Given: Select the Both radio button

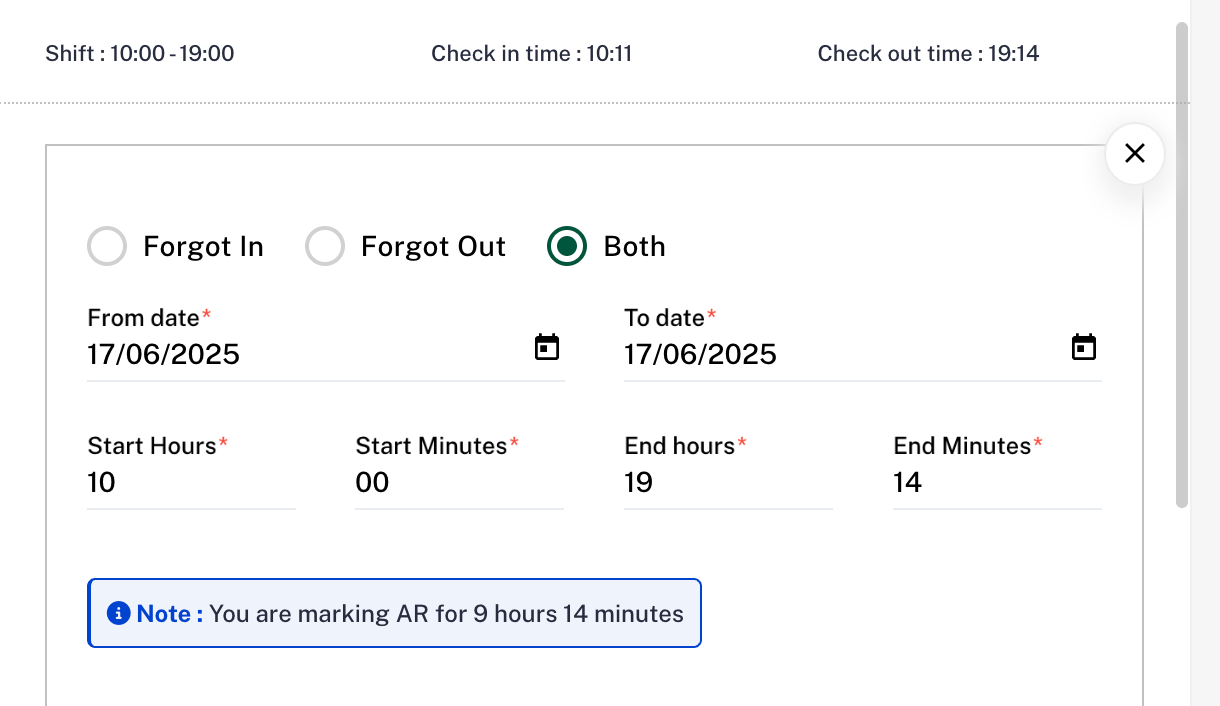Looking at the screenshot, I should (567, 246).
